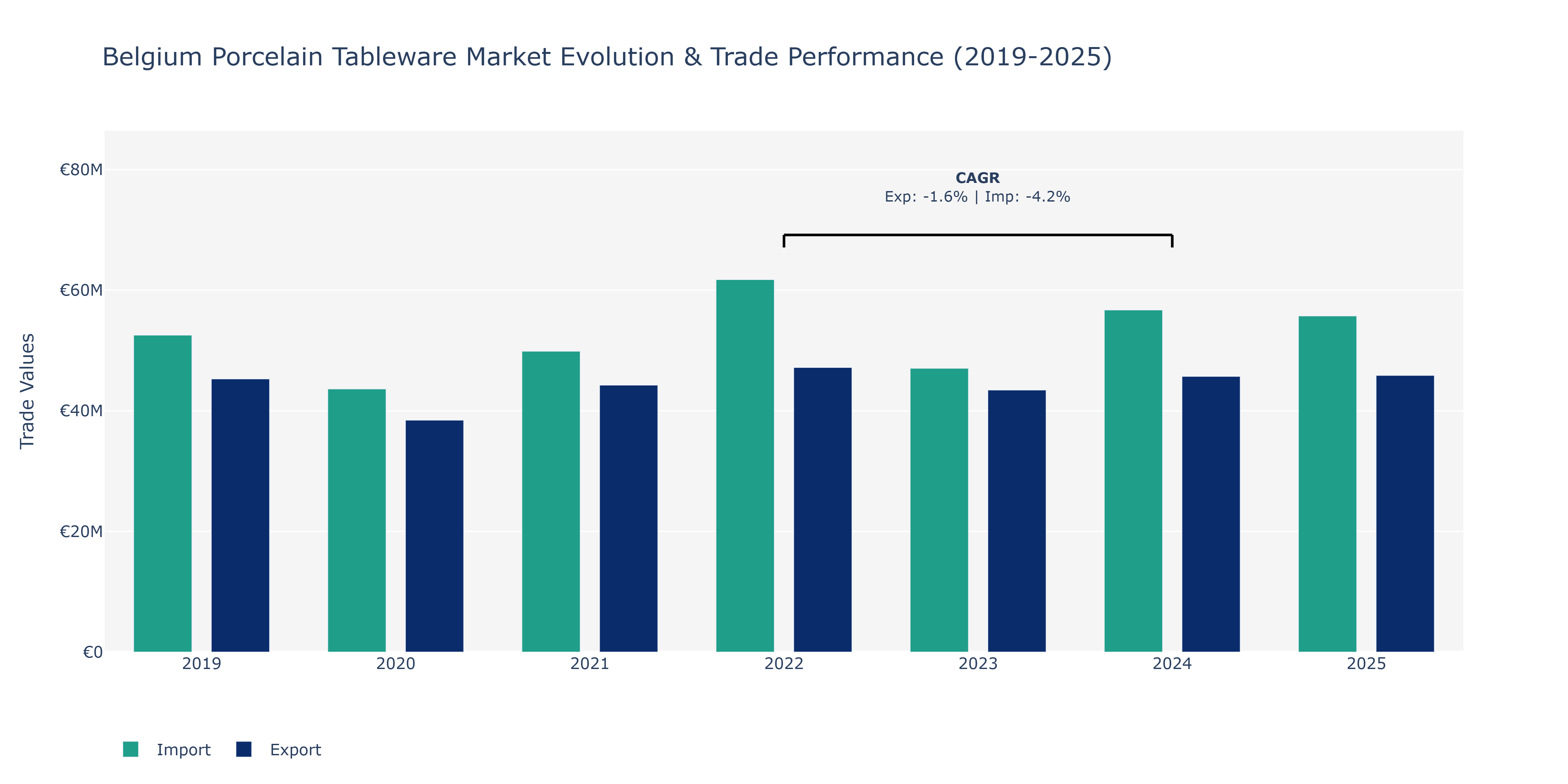The height and width of the screenshot is (784, 1568).
Task: Toggle the Import legend entry
Action: [167, 749]
